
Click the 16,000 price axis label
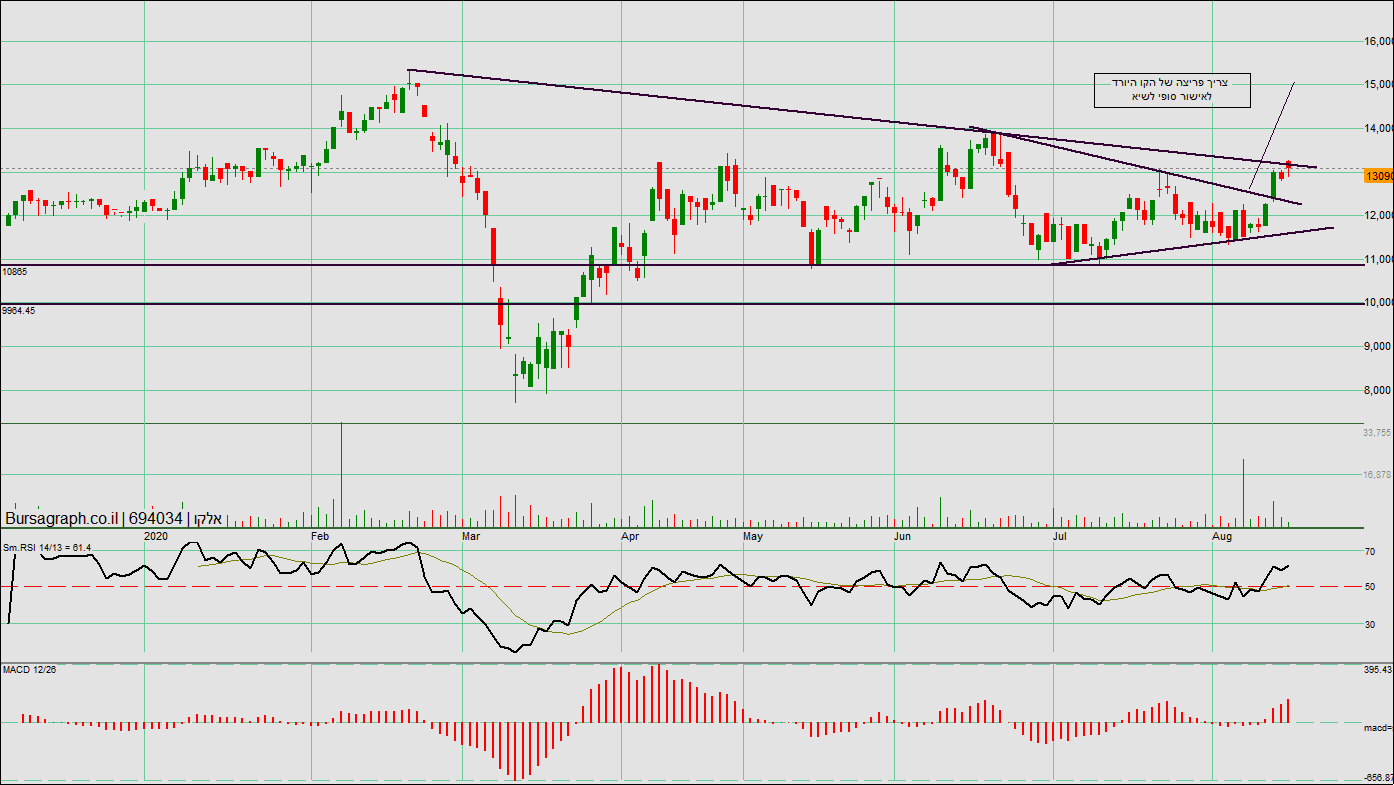(1378, 41)
